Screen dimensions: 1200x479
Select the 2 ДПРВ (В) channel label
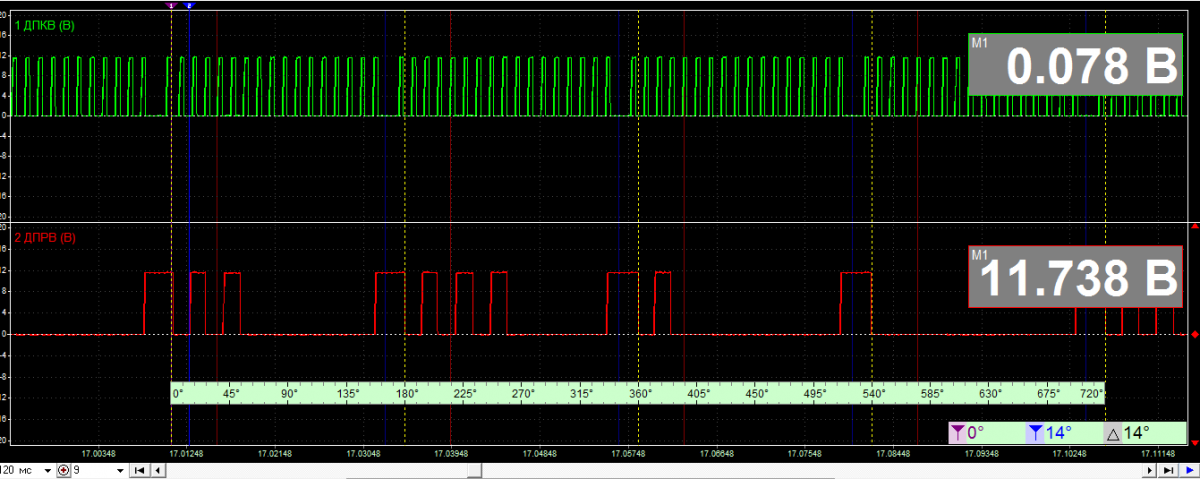pyautogui.click(x=38, y=238)
